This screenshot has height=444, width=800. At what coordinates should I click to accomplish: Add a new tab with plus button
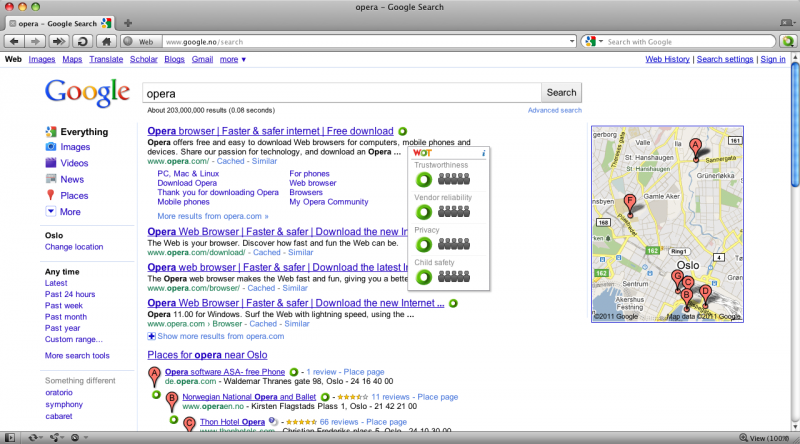point(128,23)
